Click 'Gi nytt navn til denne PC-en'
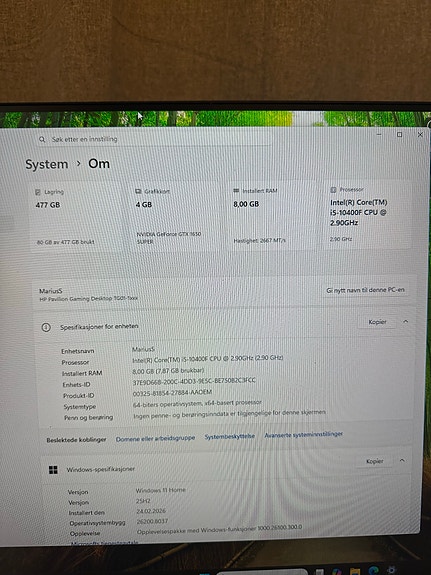This screenshot has height=575, width=431. coord(365,290)
